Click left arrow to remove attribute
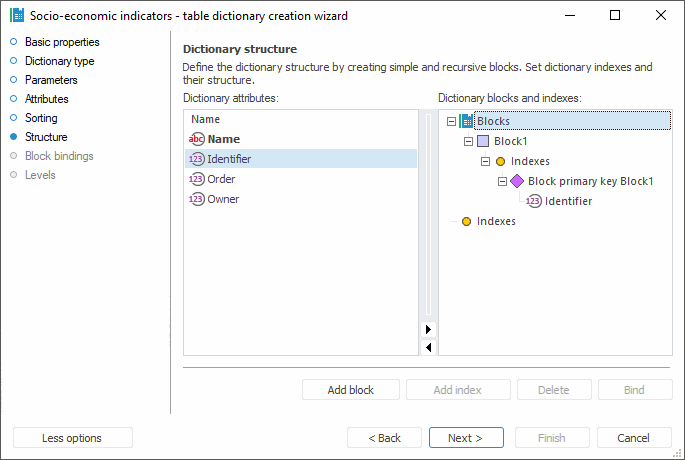Viewport: 685px width, 460px height. (428, 347)
